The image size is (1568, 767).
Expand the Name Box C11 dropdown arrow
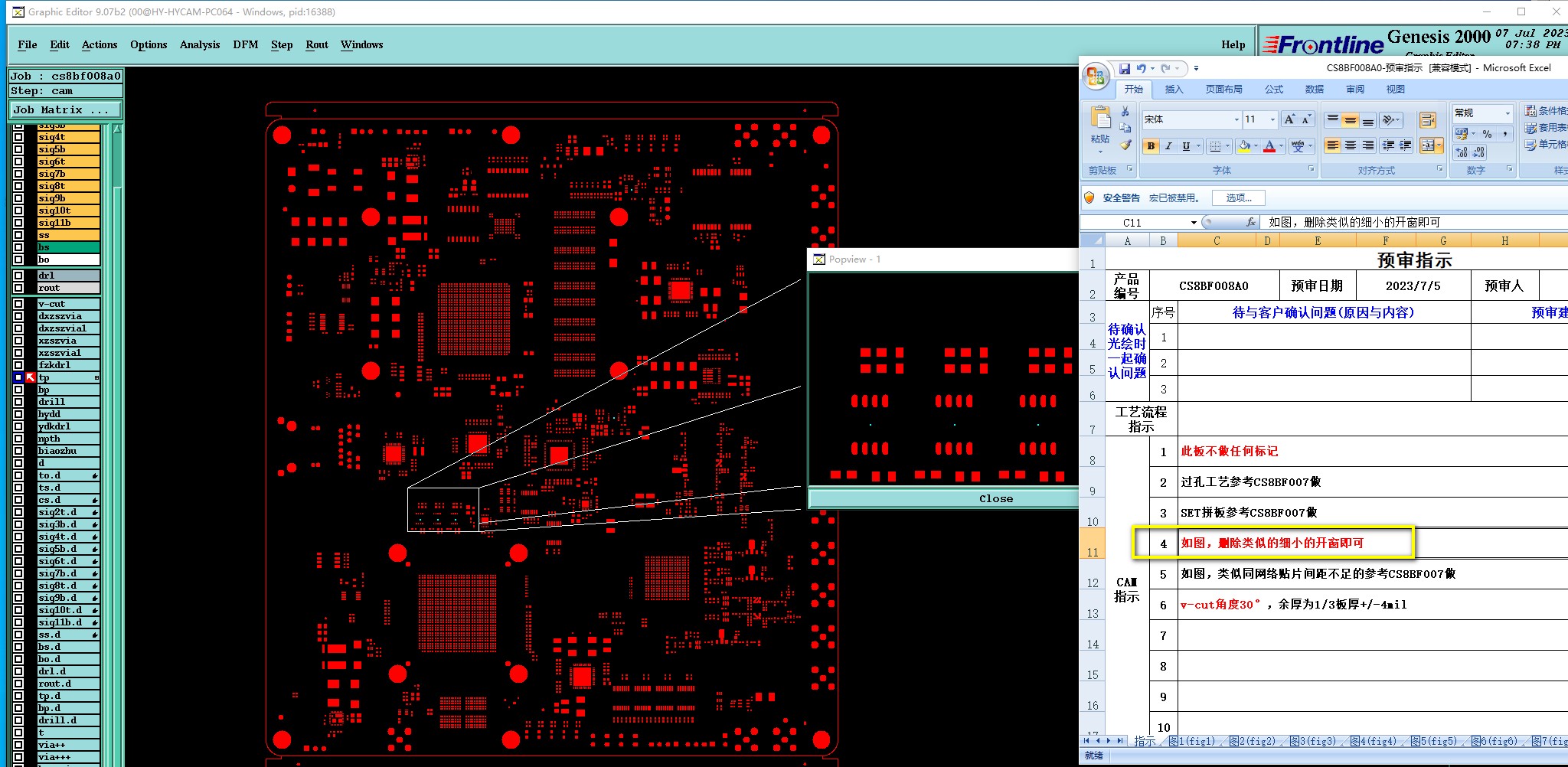1193,223
